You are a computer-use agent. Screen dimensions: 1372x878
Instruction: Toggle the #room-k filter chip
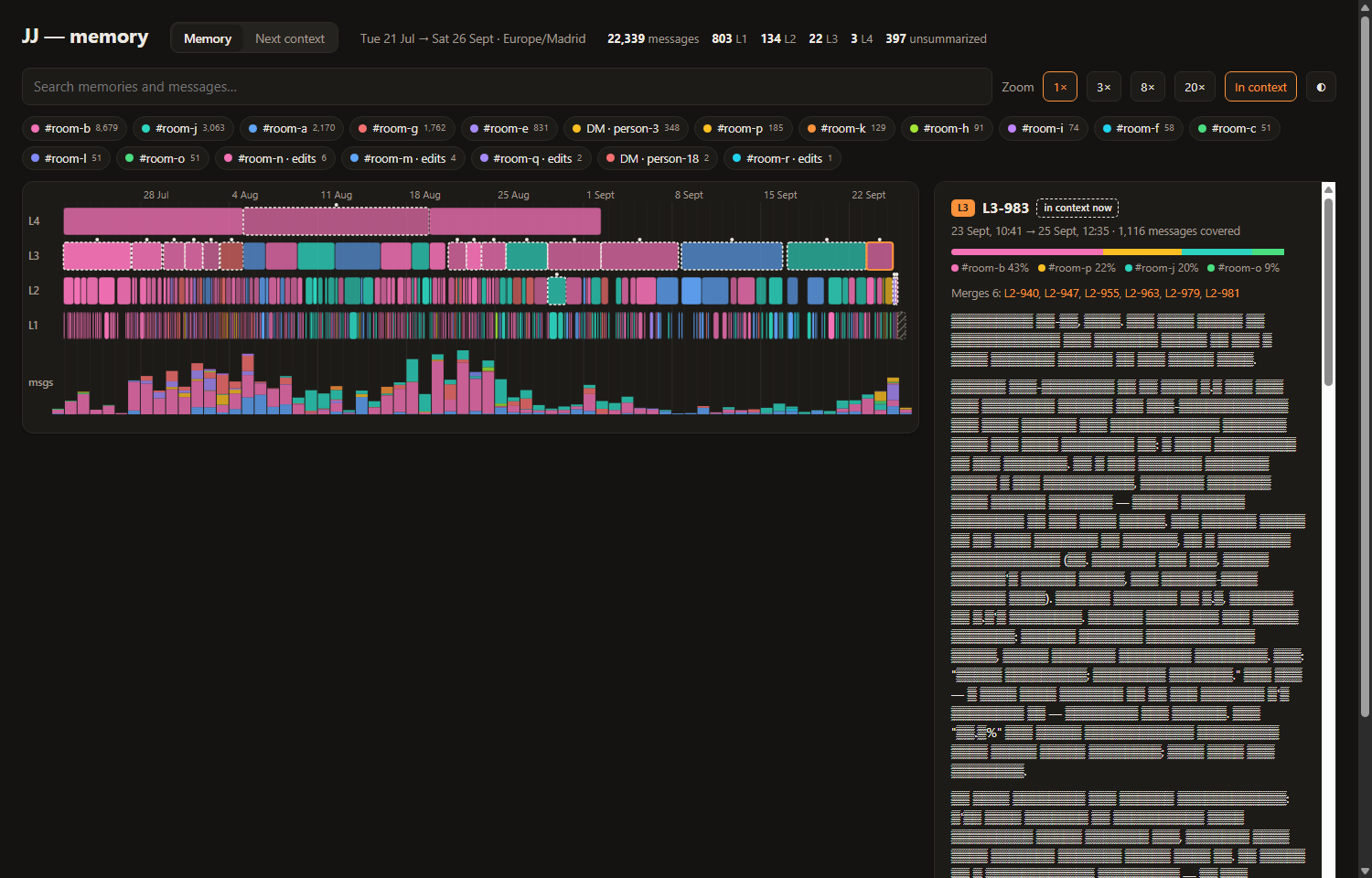tap(847, 128)
